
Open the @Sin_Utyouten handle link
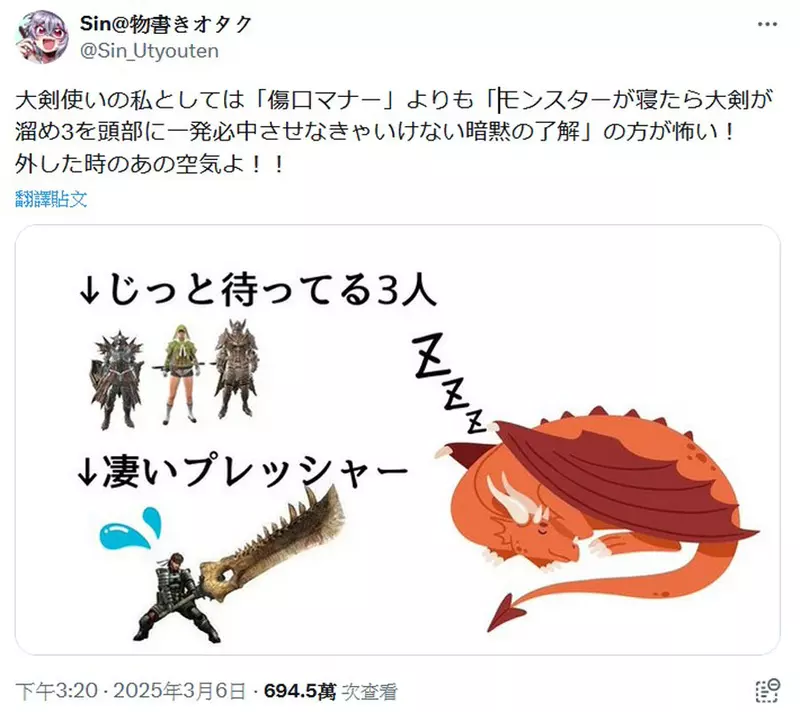[149, 51]
